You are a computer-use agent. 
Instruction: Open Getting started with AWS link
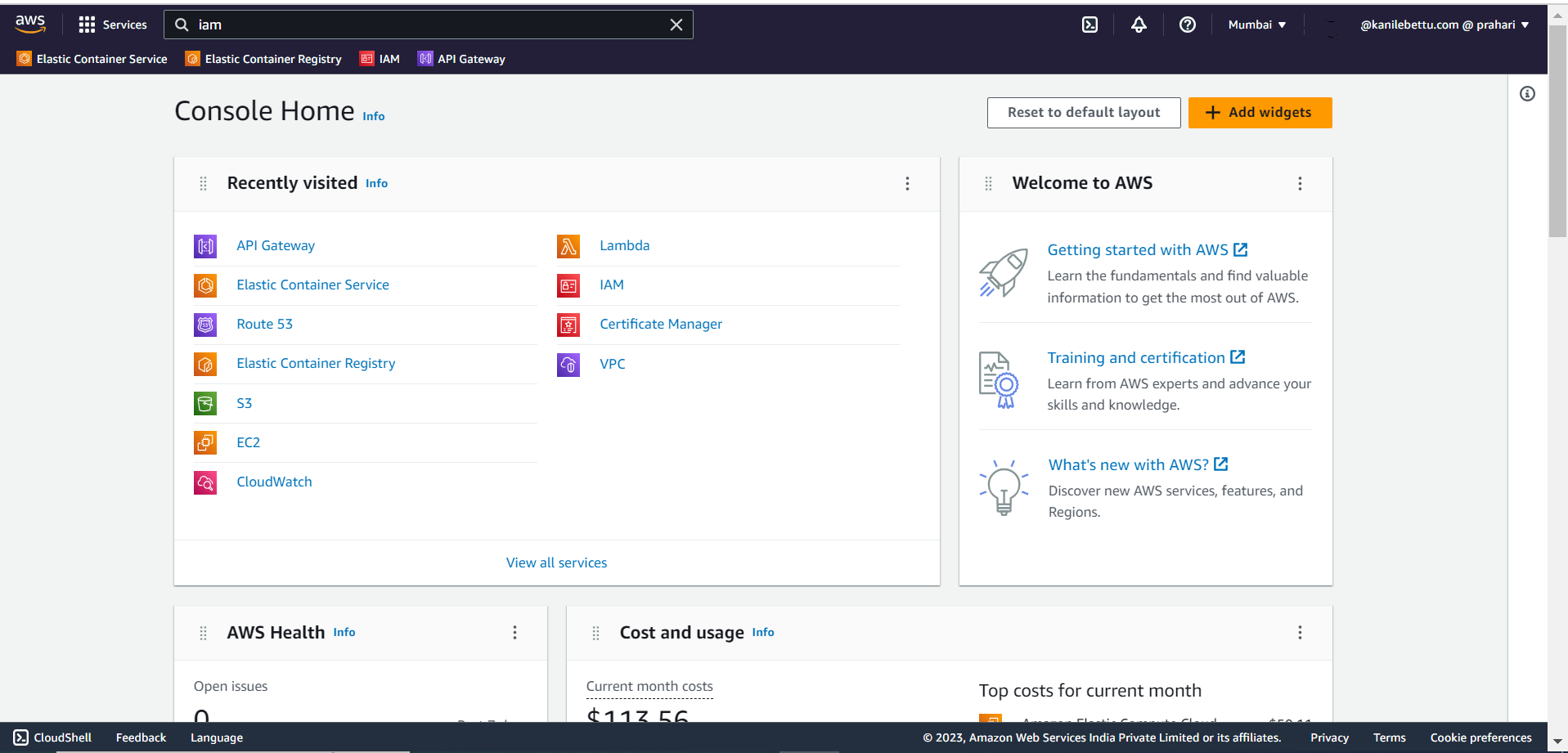coord(1148,249)
